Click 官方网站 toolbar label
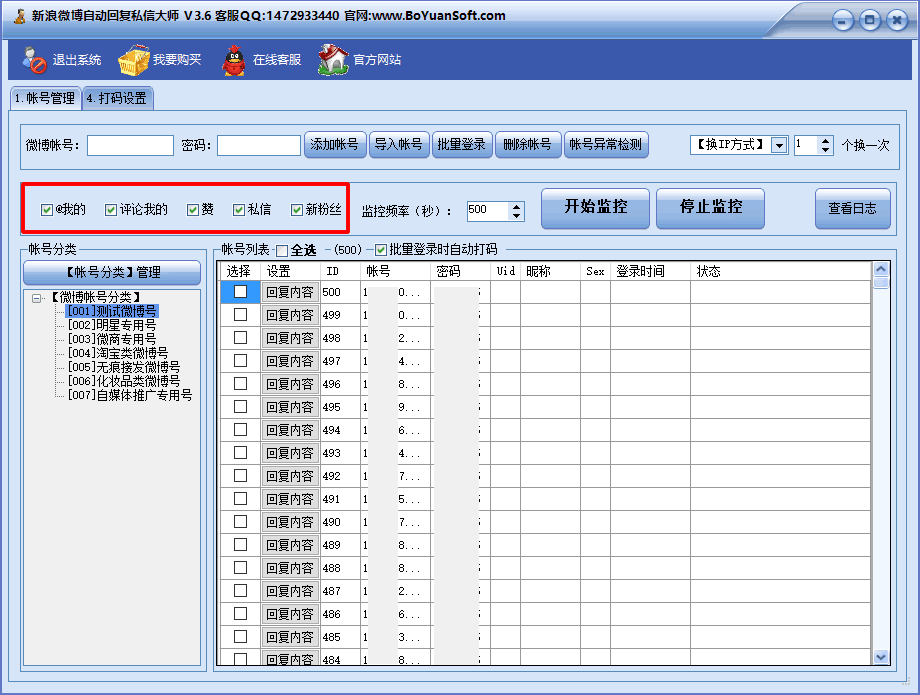 (377, 60)
